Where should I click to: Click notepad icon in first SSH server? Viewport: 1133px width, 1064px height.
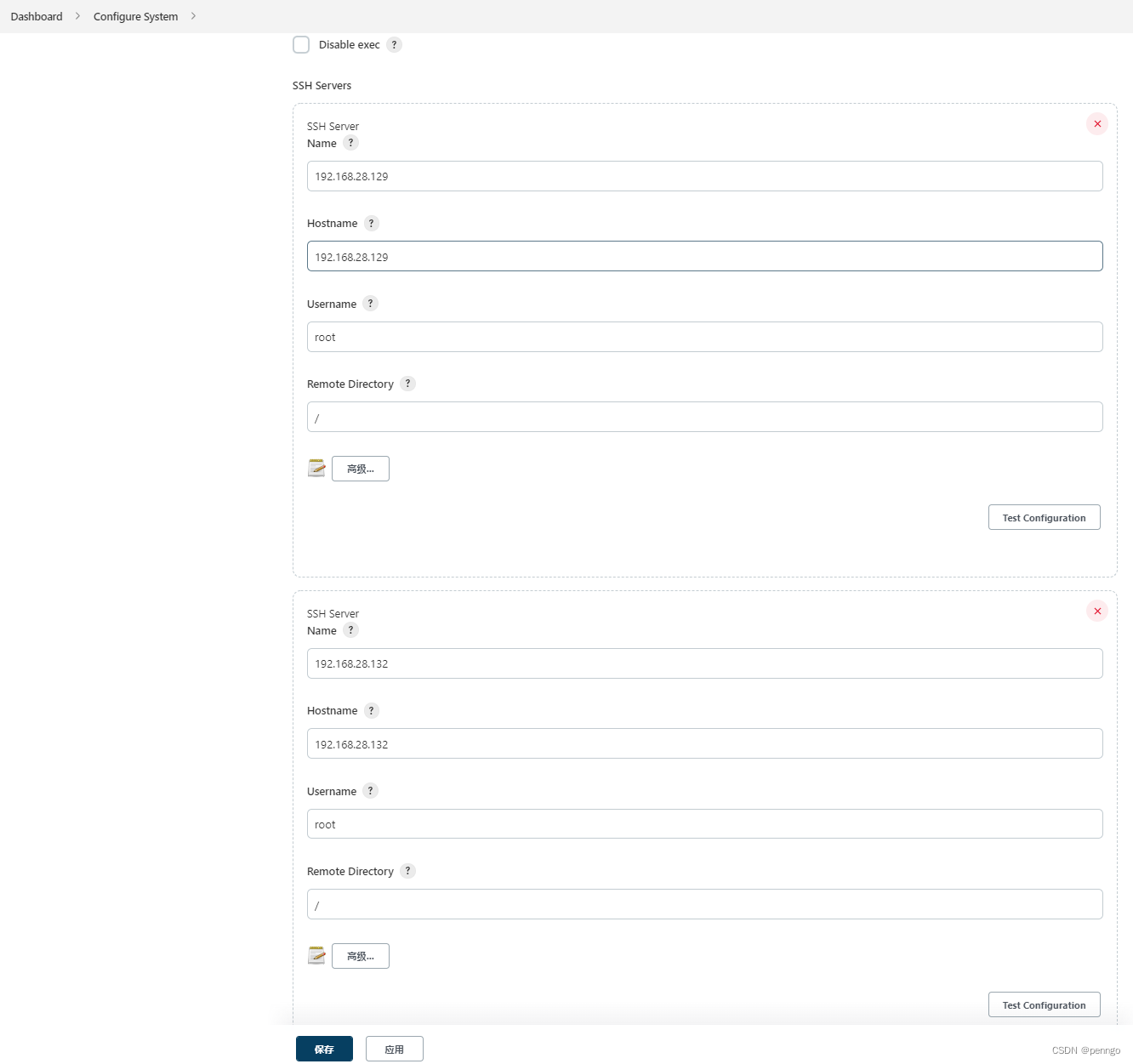(316, 468)
